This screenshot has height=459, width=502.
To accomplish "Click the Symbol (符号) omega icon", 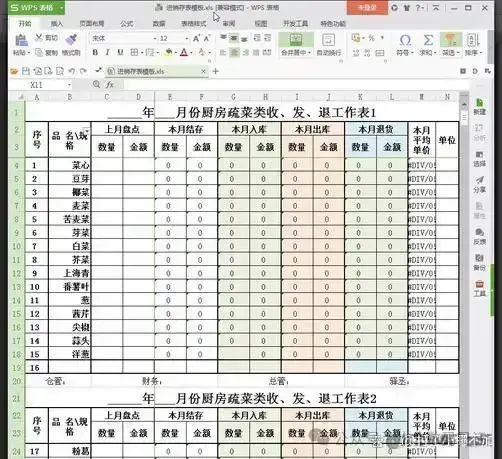I will 405,40.
